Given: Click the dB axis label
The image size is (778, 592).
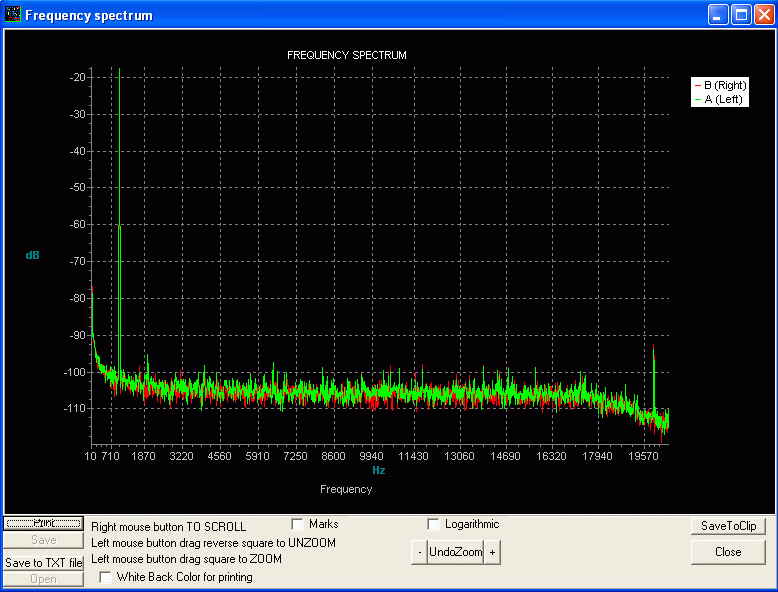Looking at the screenshot, I should point(32,255).
